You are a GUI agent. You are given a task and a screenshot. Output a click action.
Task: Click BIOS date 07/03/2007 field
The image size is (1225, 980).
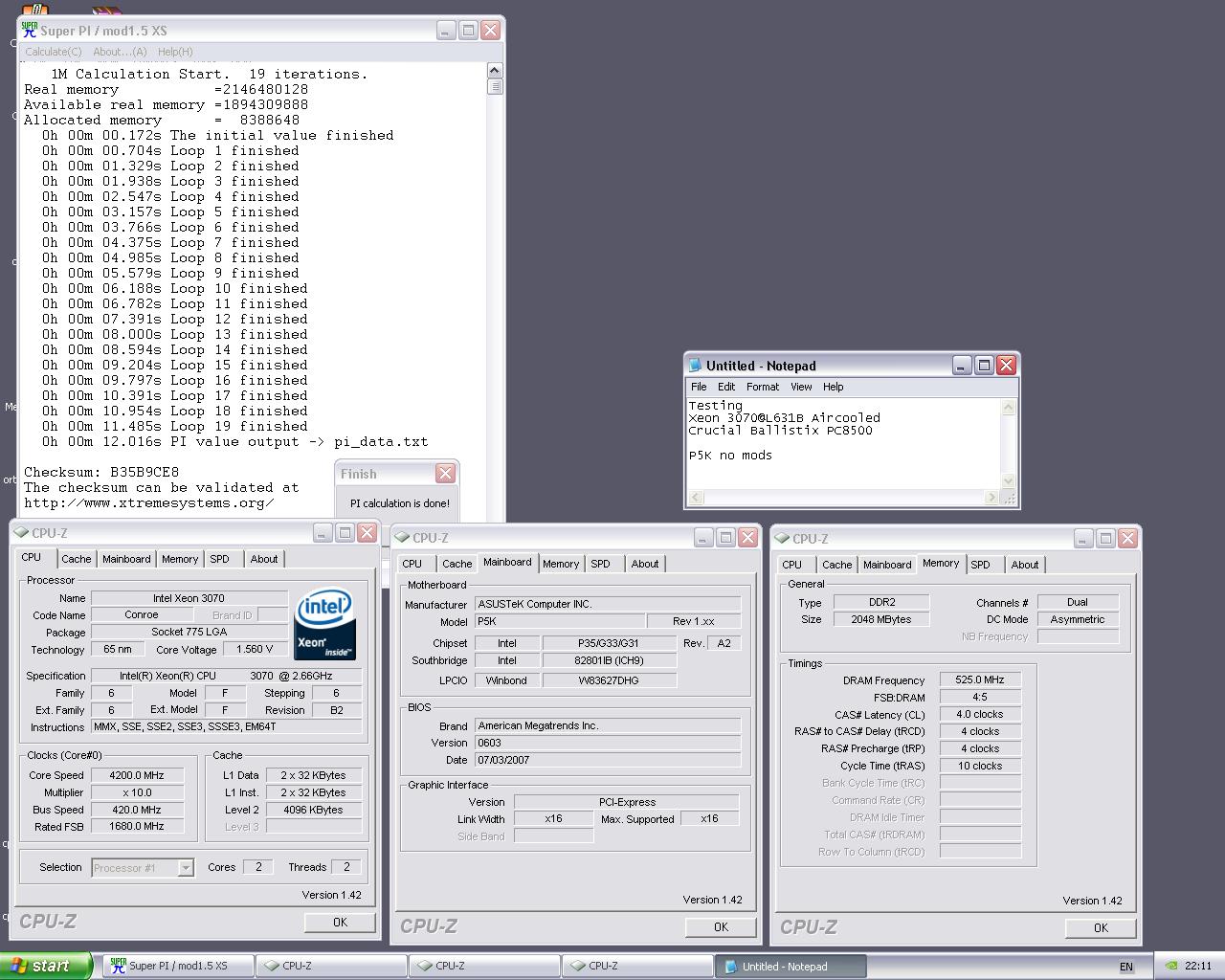click(608, 760)
